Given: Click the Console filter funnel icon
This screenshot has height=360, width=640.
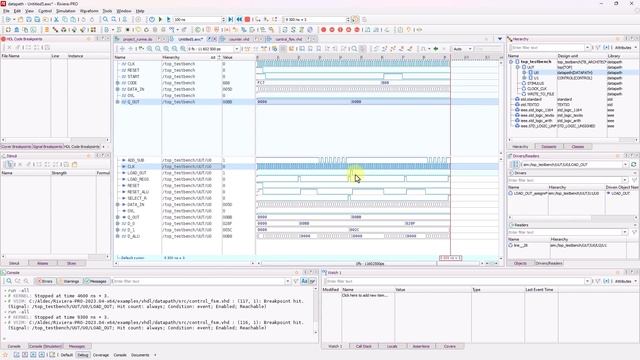Looking at the screenshot, I should [x=296, y=281].
